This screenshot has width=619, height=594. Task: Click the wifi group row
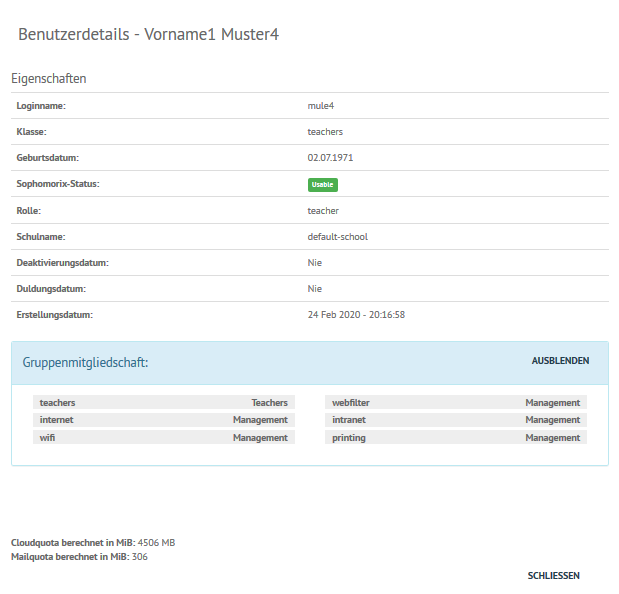[x=164, y=437]
